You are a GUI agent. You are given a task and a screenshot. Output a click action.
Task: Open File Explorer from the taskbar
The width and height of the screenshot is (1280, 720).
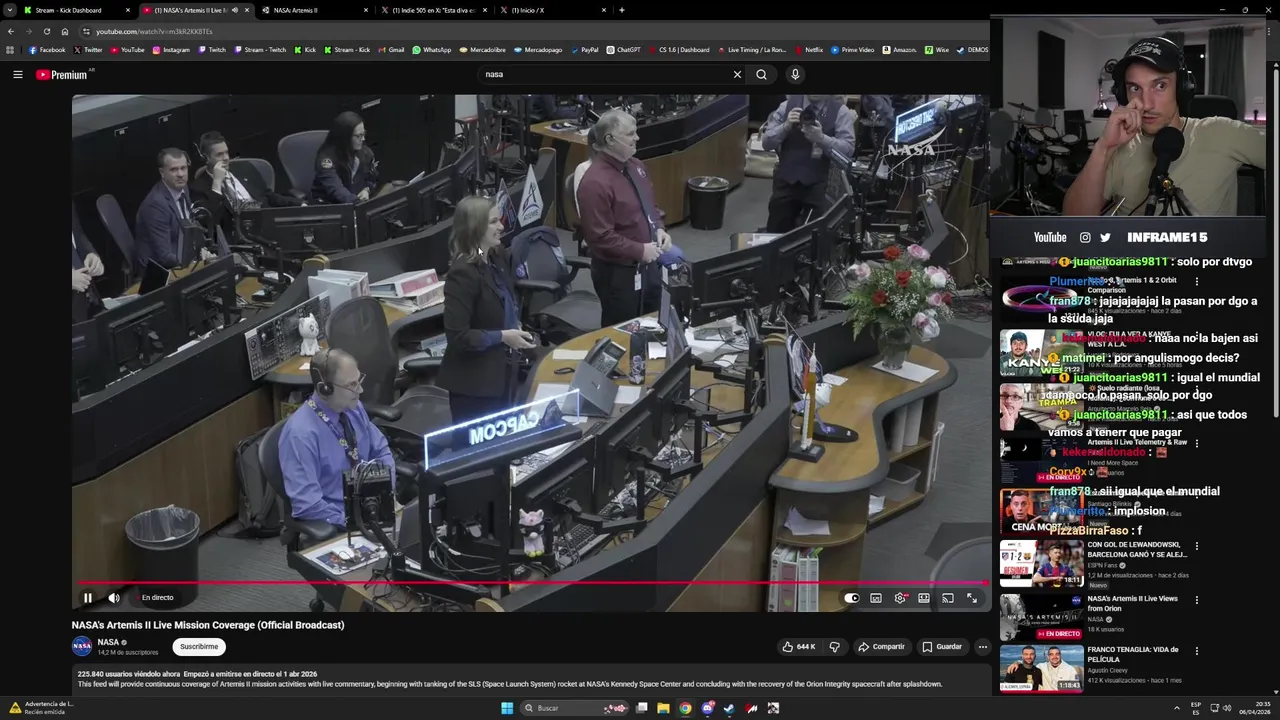[663, 708]
